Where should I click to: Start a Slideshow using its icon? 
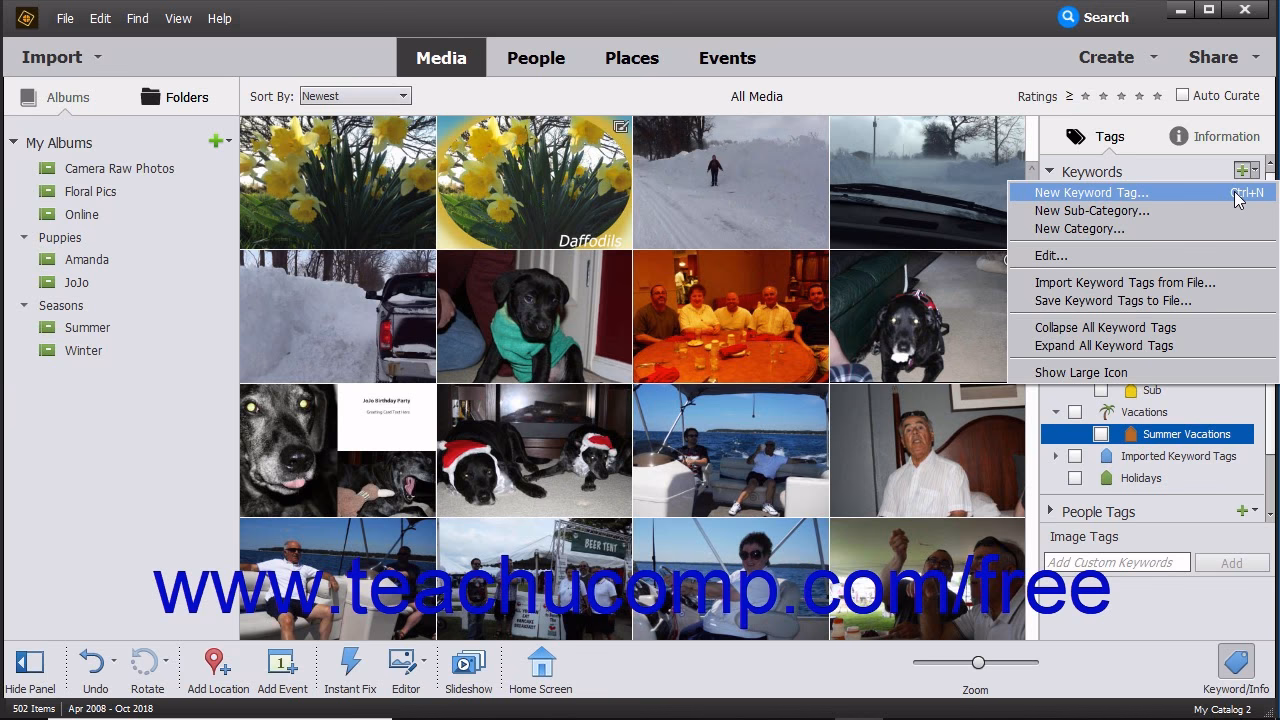[468, 662]
